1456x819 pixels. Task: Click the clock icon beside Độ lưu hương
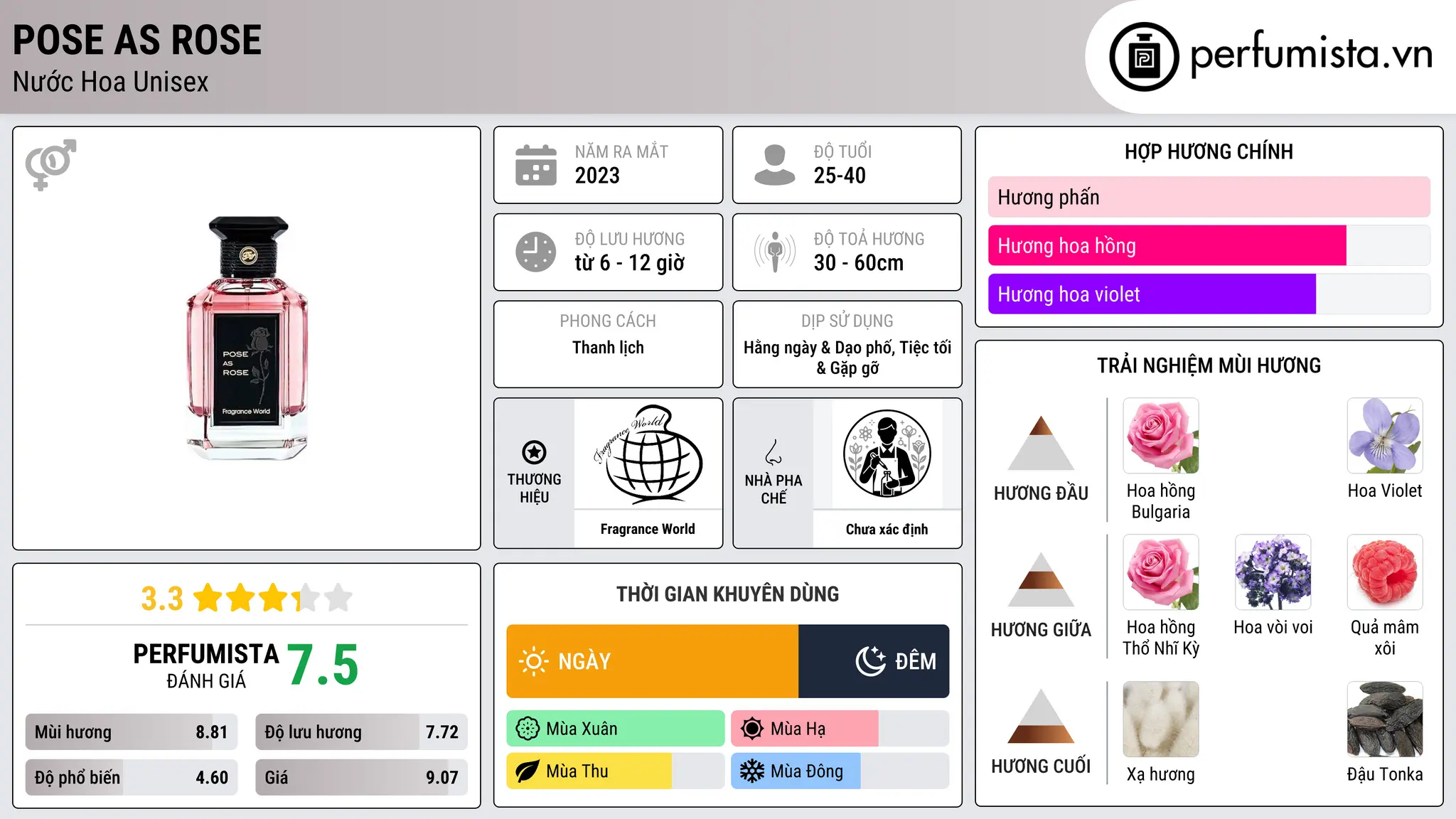coord(536,252)
